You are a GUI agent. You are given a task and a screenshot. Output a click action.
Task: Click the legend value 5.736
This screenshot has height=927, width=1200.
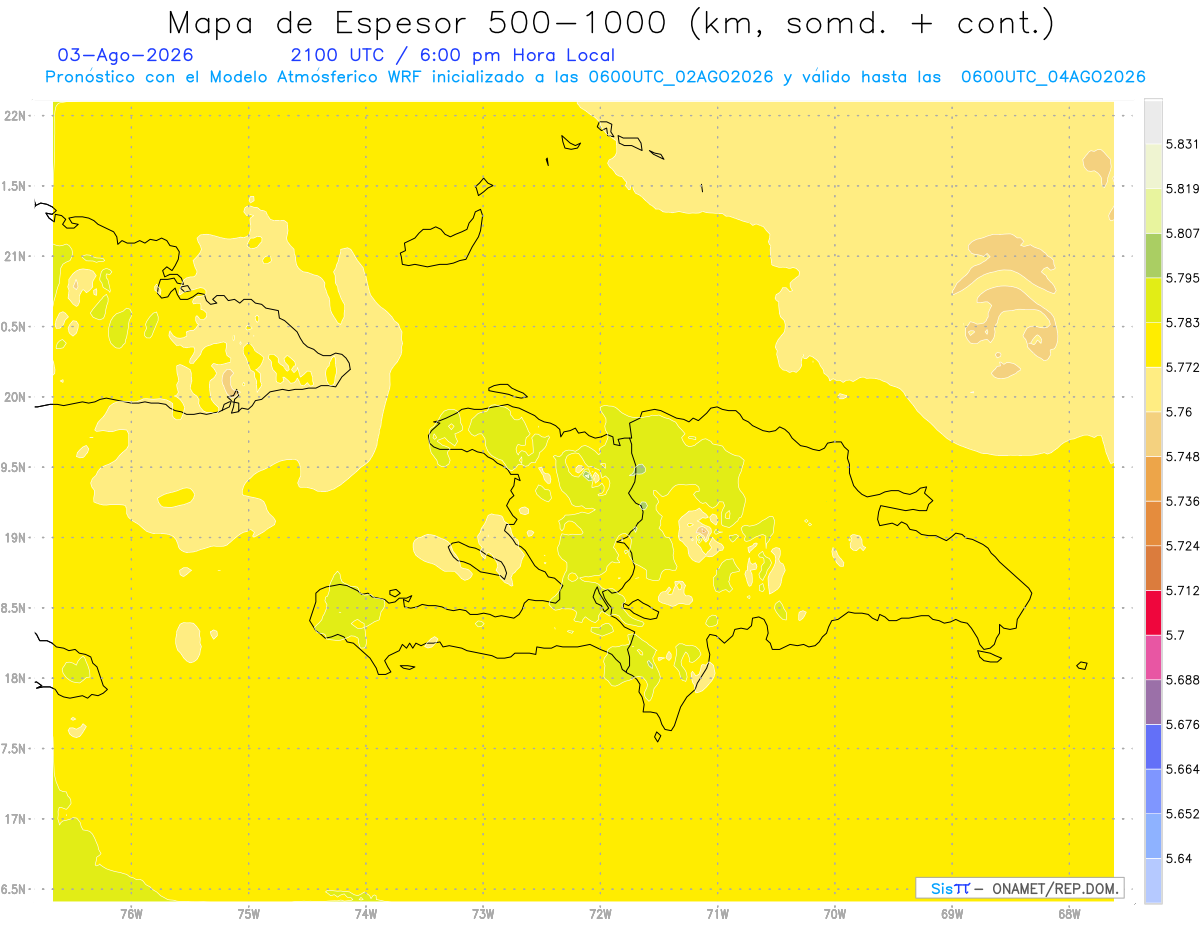pos(1183,501)
